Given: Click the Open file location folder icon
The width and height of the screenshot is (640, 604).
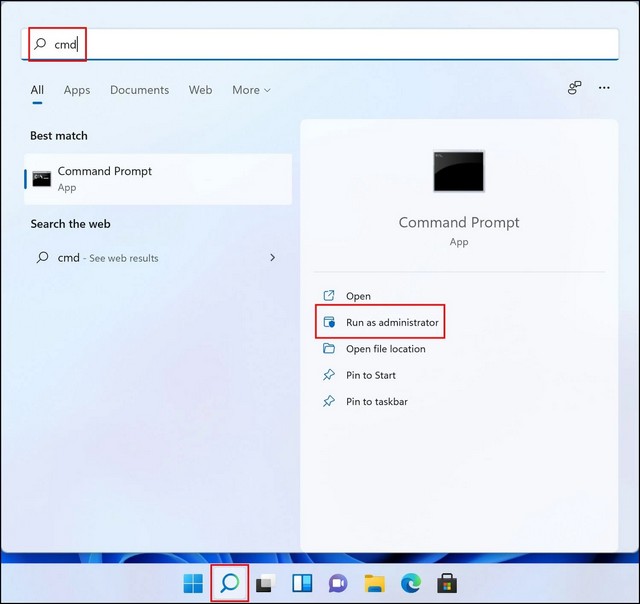Looking at the screenshot, I should [329, 348].
